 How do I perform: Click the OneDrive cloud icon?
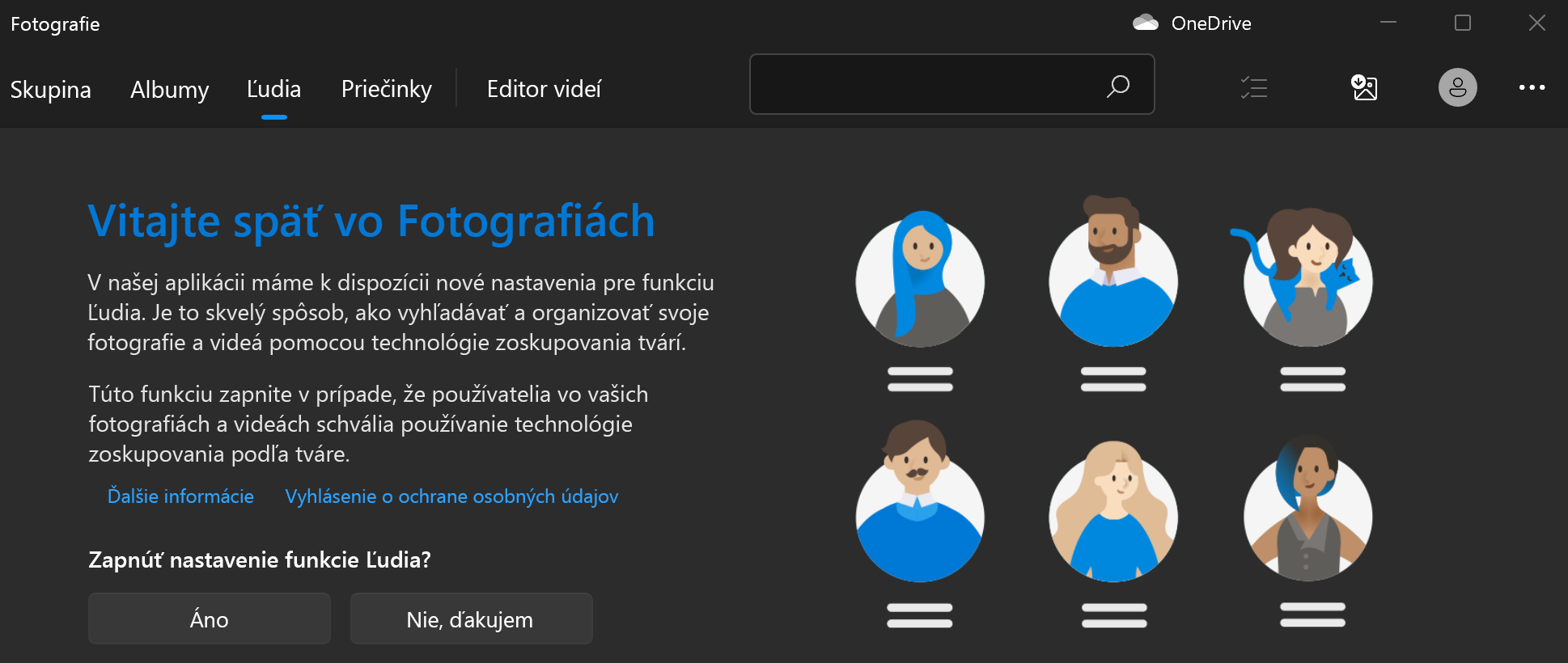1146,23
